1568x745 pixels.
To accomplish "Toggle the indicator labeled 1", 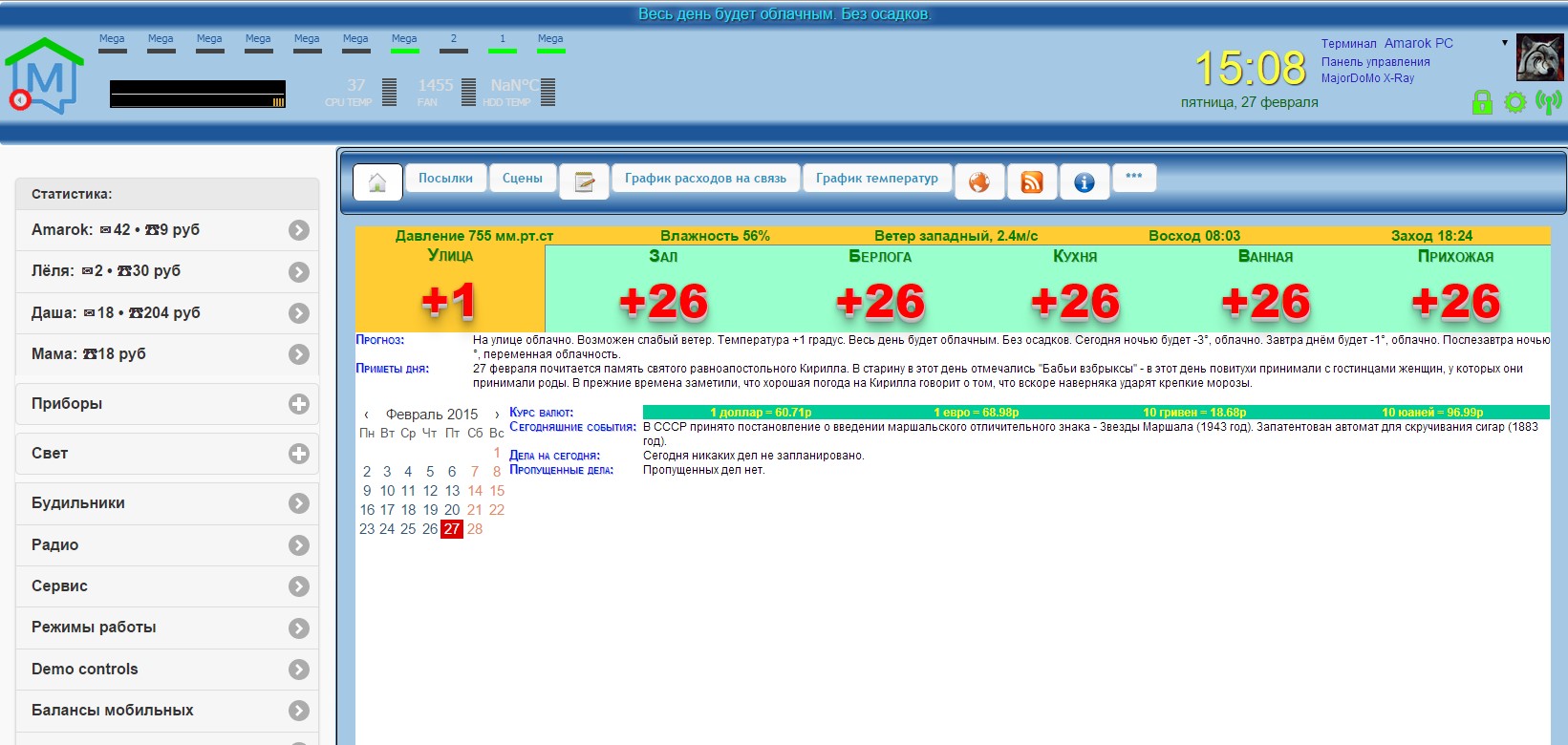I will click(x=502, y=44).
